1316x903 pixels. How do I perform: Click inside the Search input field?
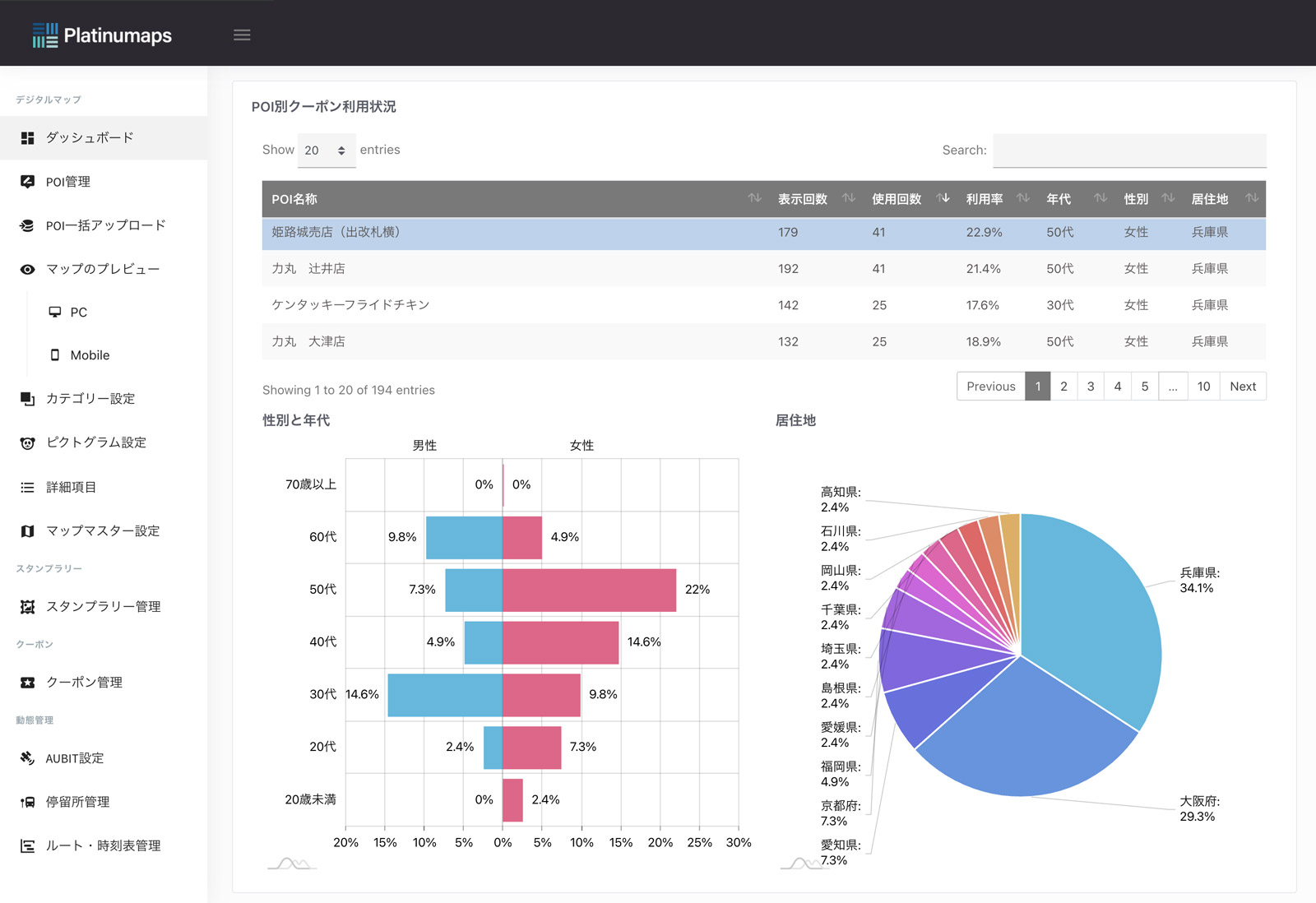[x=1129, y=150]
